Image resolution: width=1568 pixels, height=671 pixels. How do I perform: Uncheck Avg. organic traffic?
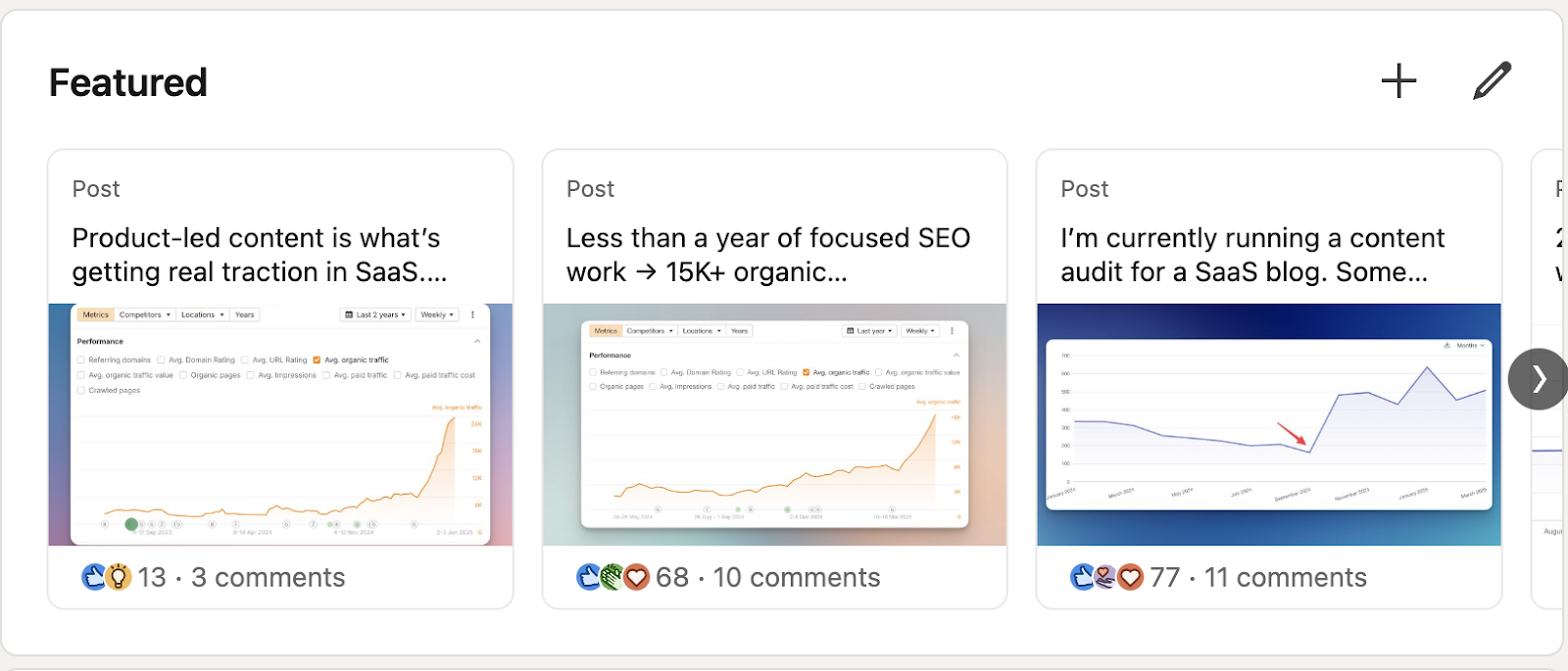317,359
